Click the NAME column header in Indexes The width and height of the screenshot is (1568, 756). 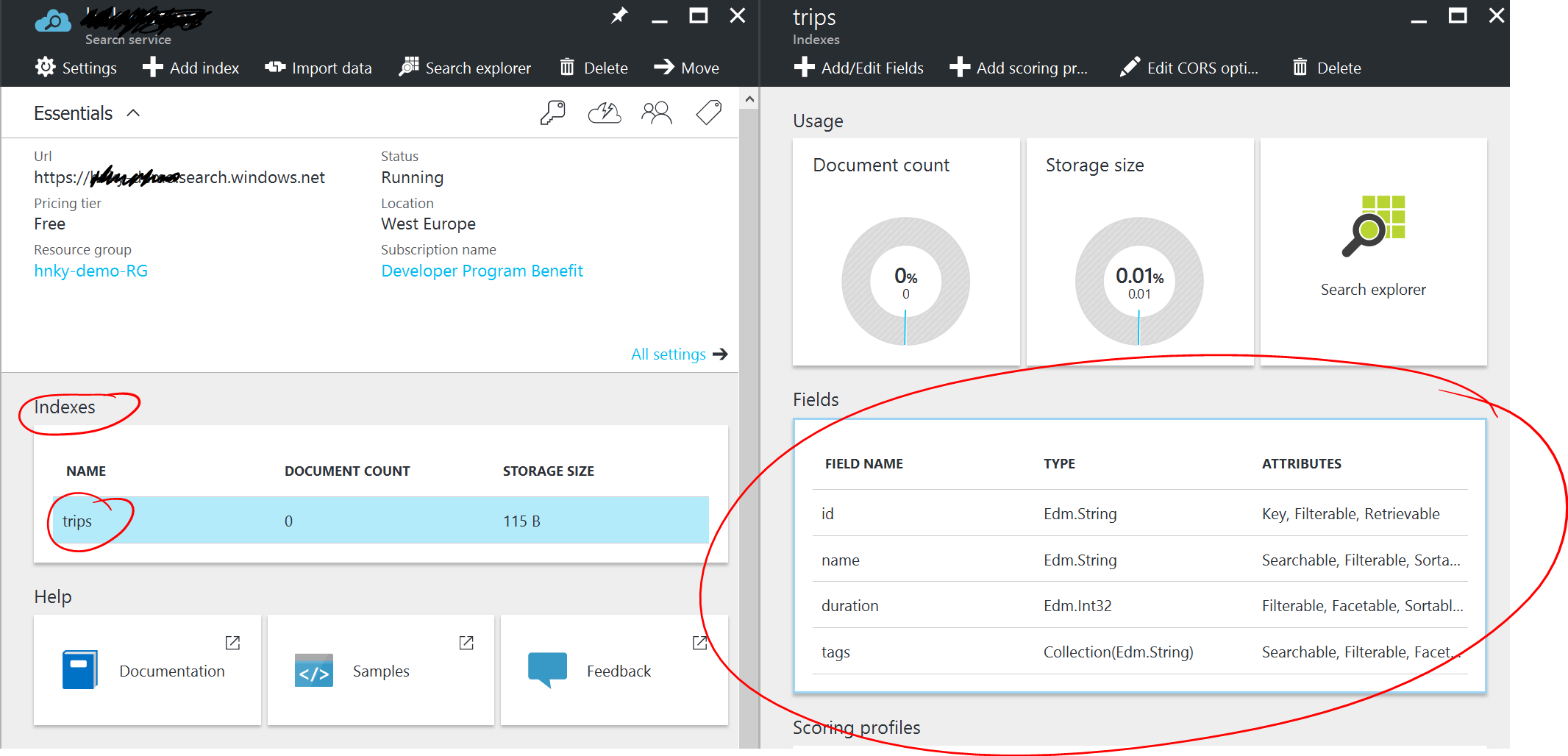86,471
